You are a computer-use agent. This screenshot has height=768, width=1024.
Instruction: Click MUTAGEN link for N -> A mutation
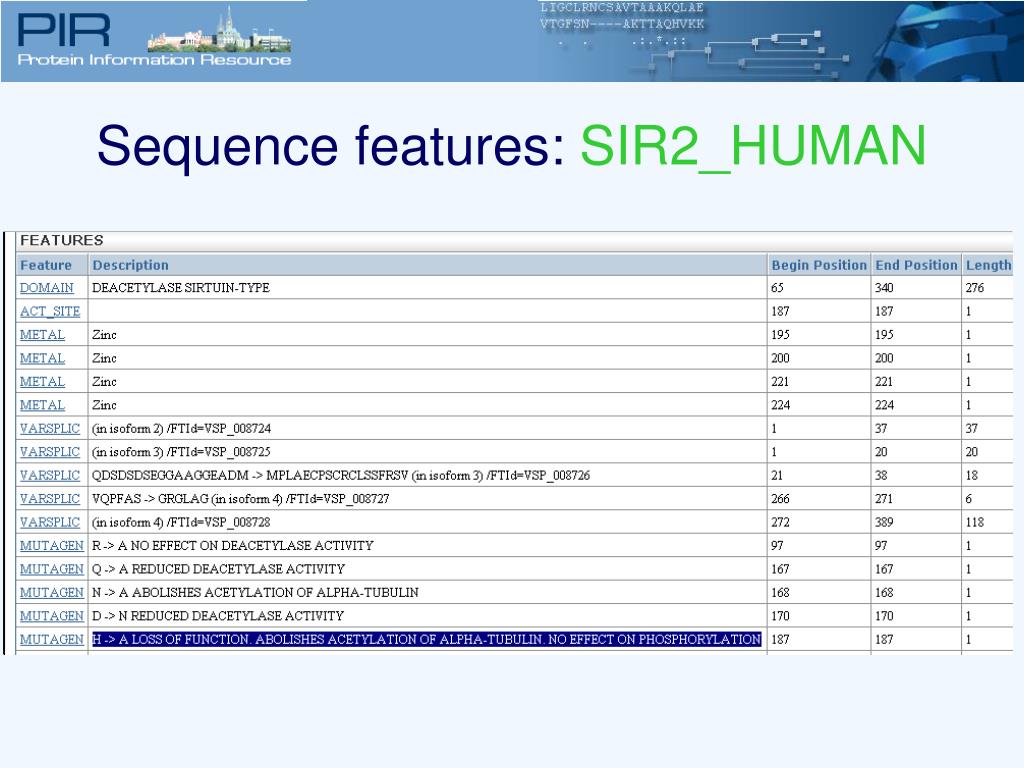(51, 592)
